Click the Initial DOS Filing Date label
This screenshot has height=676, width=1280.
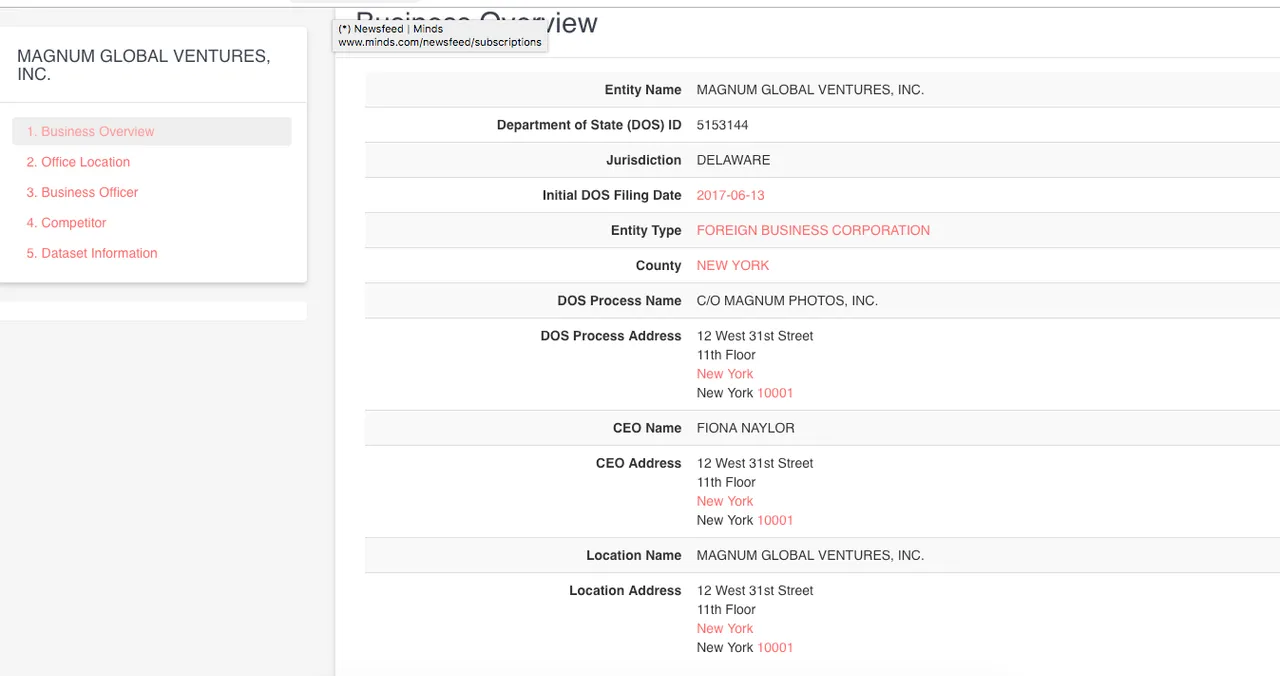coord(612,195)
